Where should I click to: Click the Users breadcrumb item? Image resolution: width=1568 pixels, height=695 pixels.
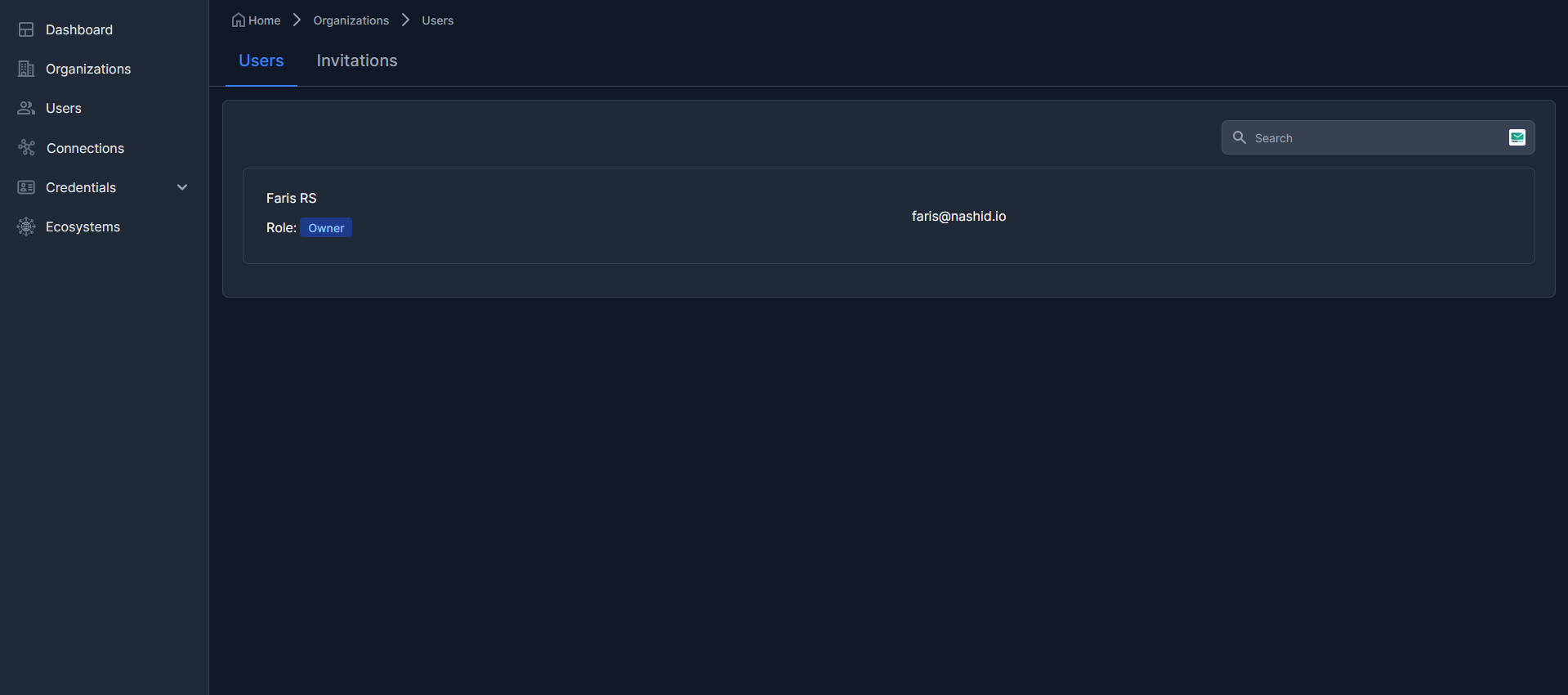pyautogui.click(x=438, y=20)
